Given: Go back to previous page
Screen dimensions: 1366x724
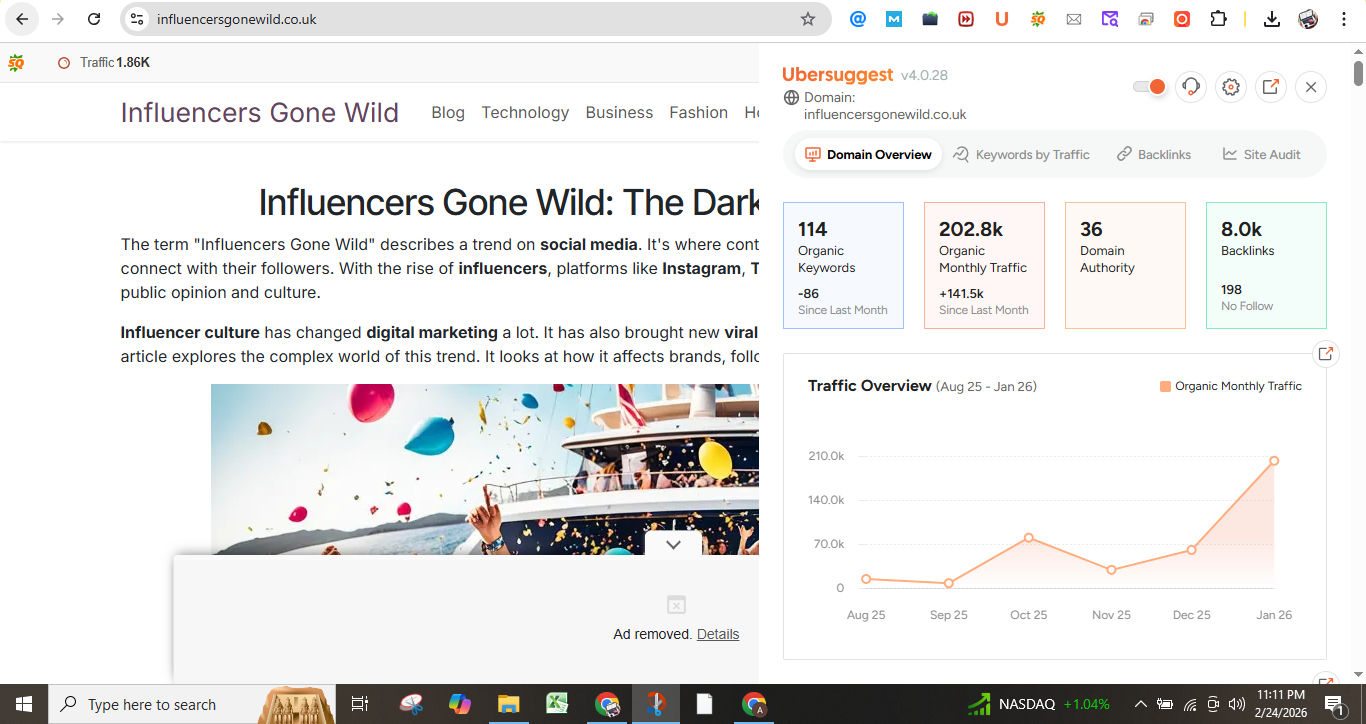Looking at the screenshot, I should (22, 19).
